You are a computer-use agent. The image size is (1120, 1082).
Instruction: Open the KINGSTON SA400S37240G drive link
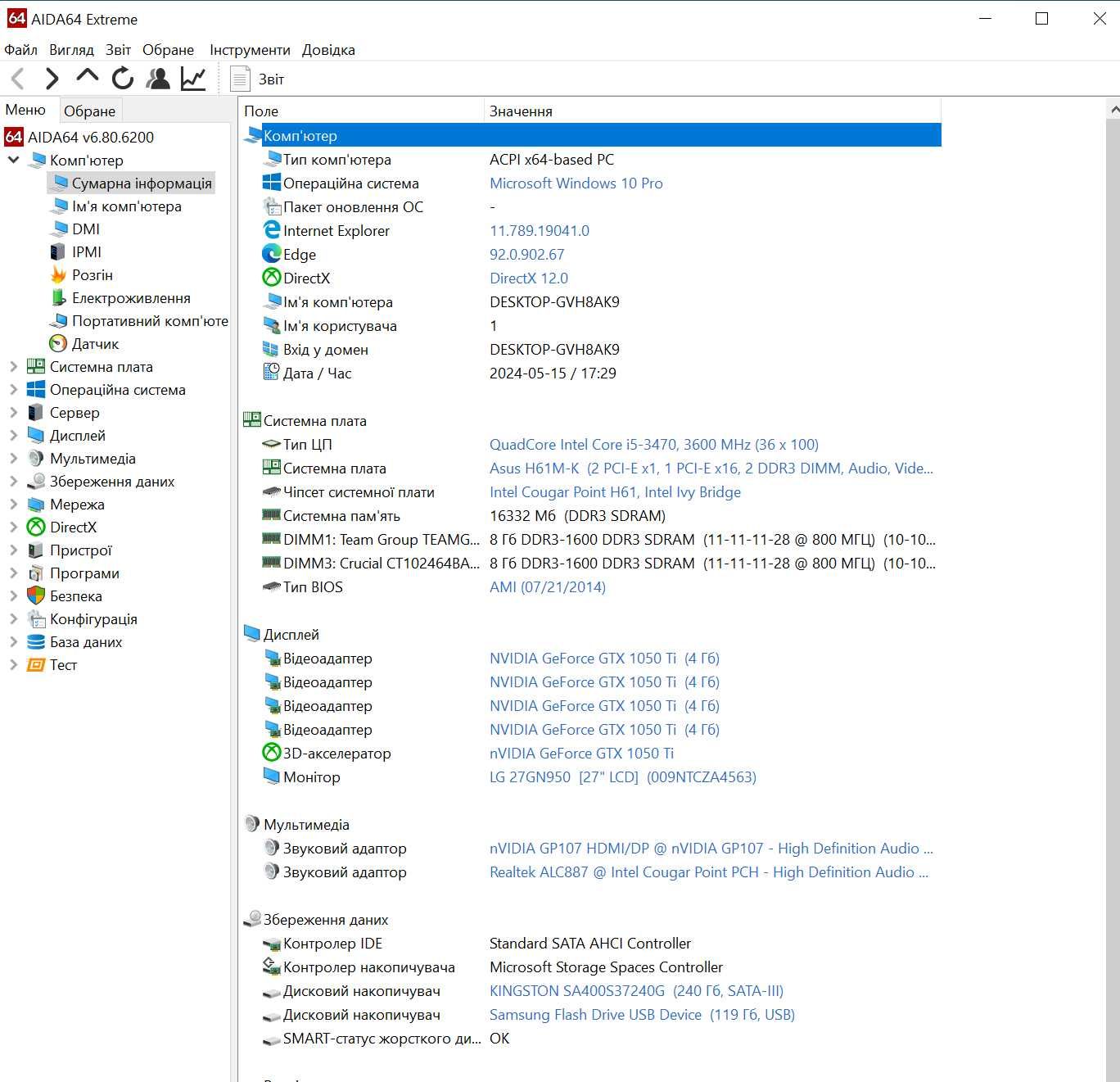636,991
